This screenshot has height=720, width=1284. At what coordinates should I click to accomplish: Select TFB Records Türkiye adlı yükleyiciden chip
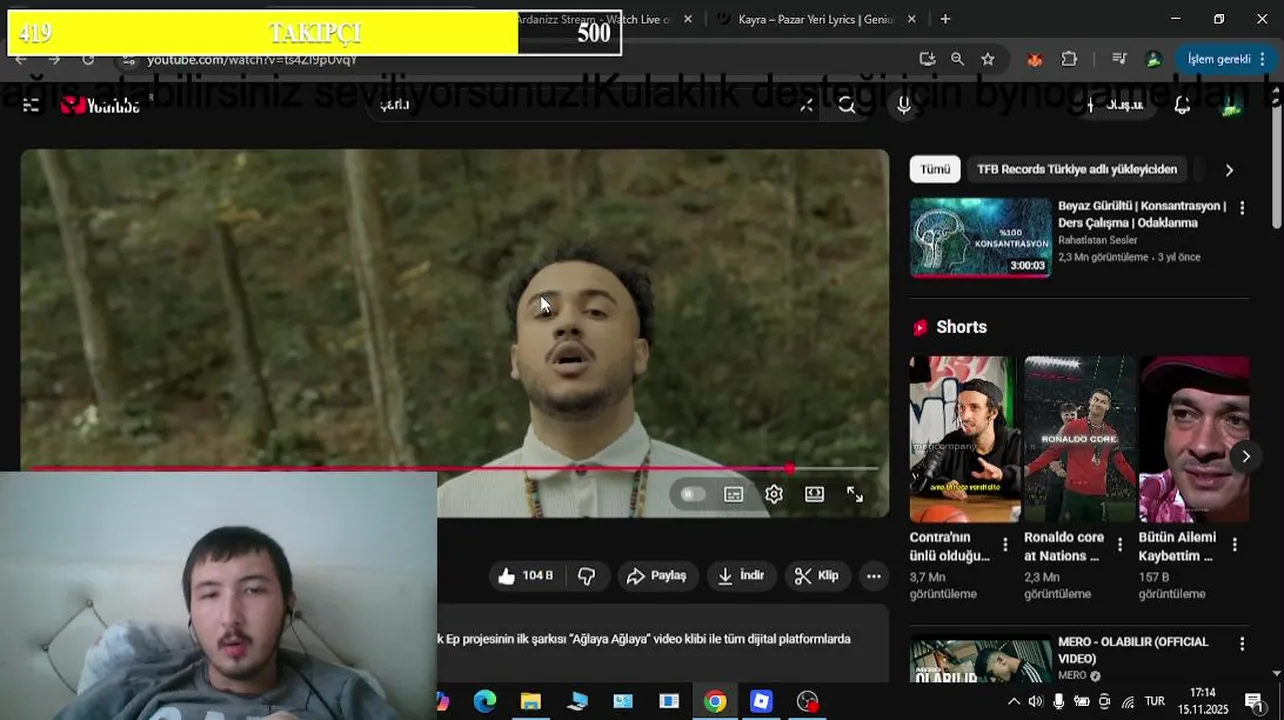(1077, 169)
